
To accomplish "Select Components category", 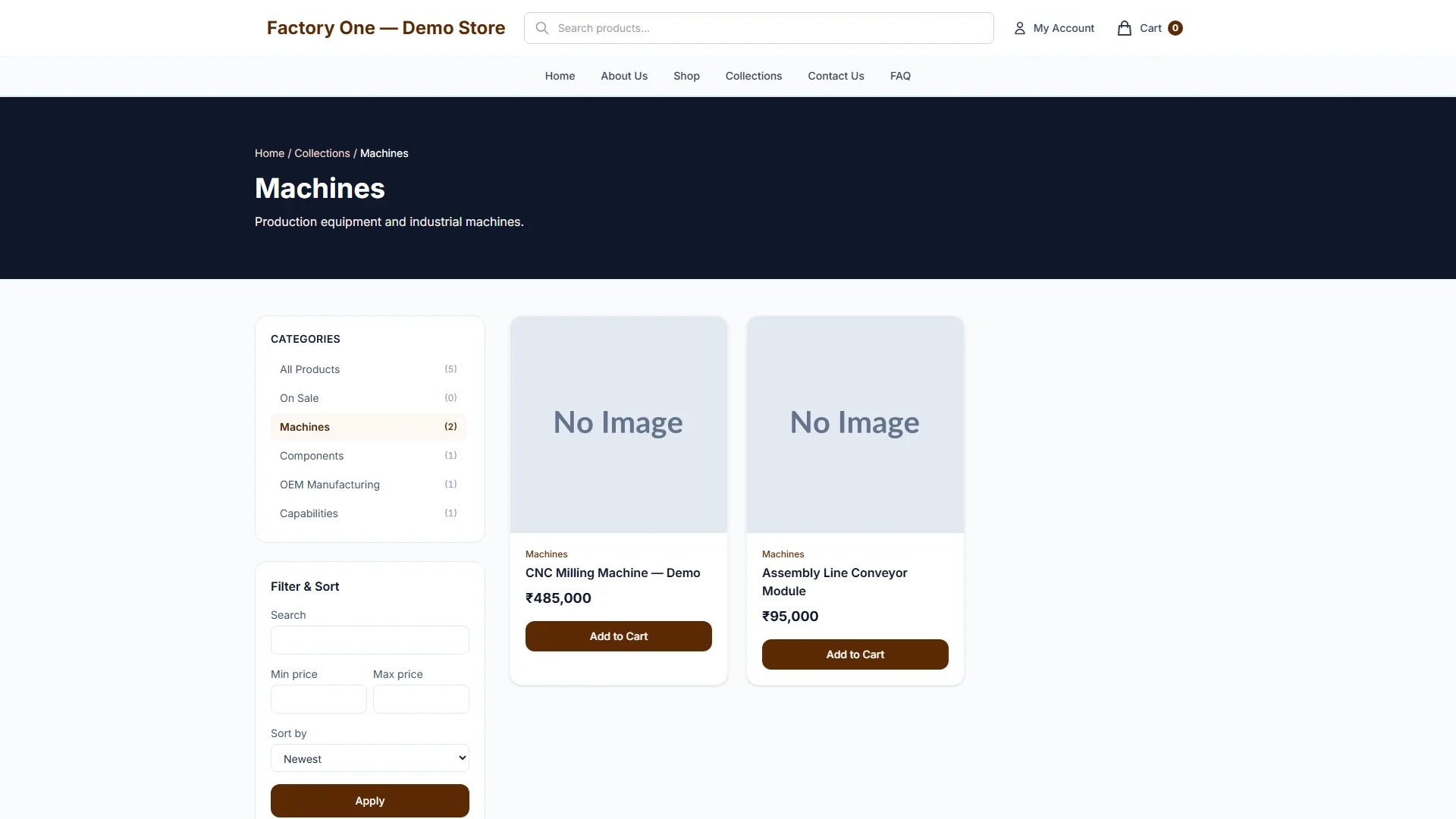I will (369, 456).
